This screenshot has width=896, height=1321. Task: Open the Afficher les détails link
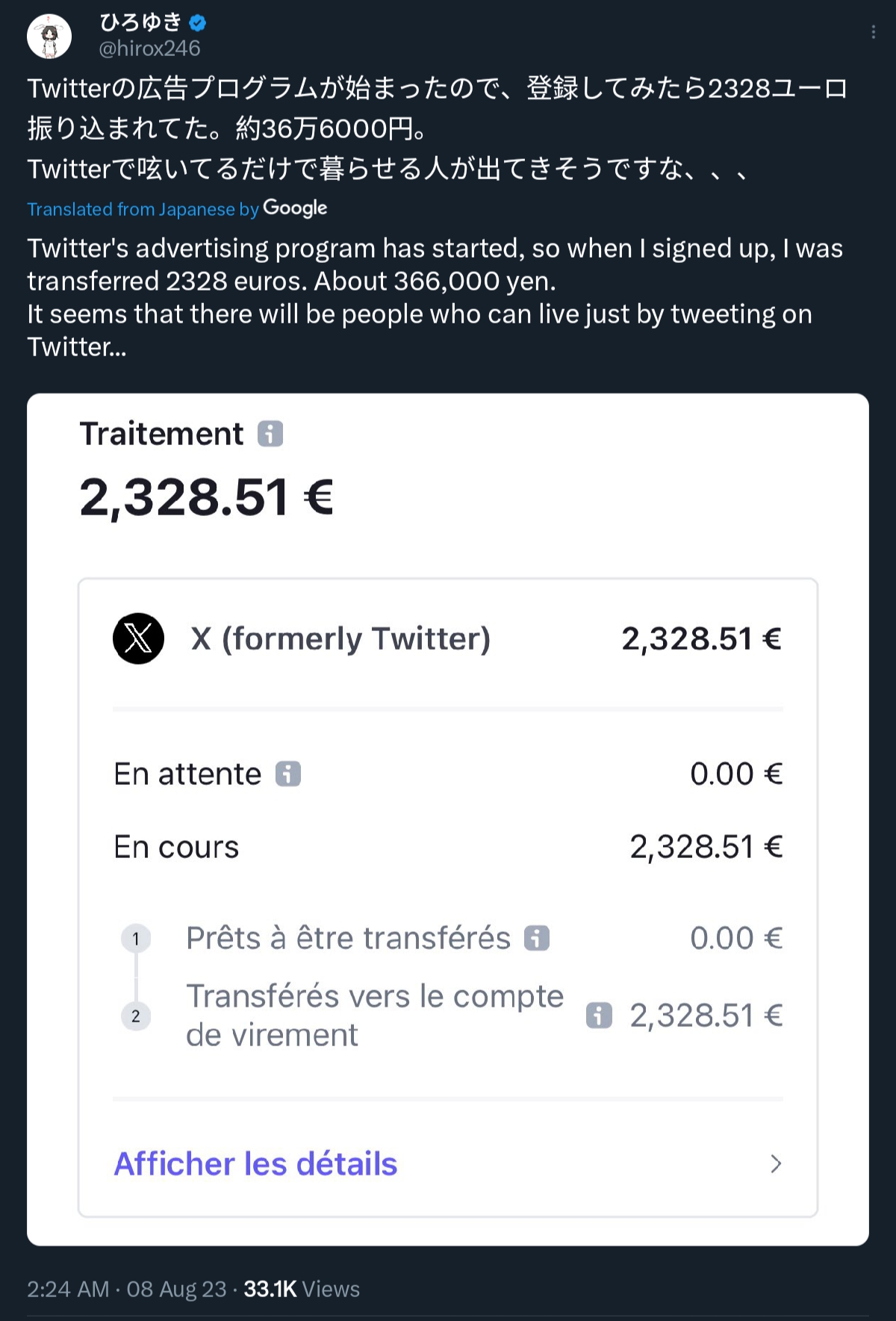255,1163
